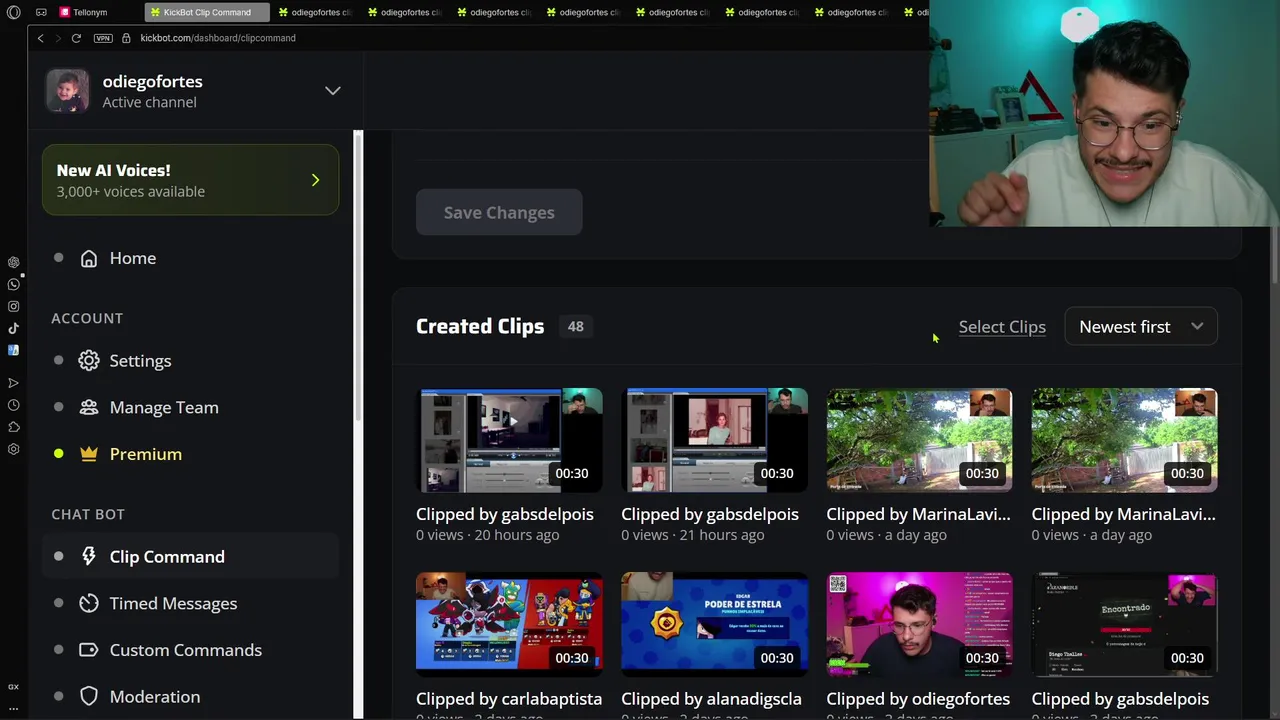Click the Save Changes button
1280x720 pixels.
click(499, 212)
